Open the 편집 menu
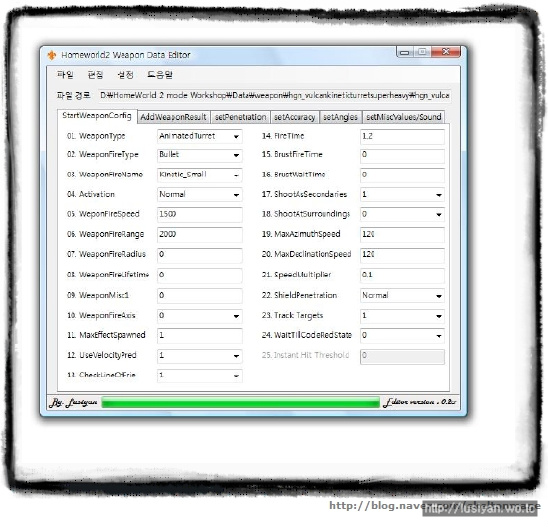 click(95, 74)
